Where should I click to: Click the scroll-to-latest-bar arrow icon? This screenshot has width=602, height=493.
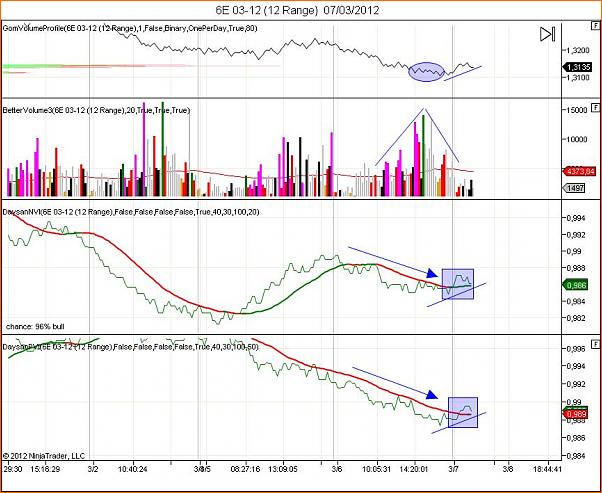(547, 34)
